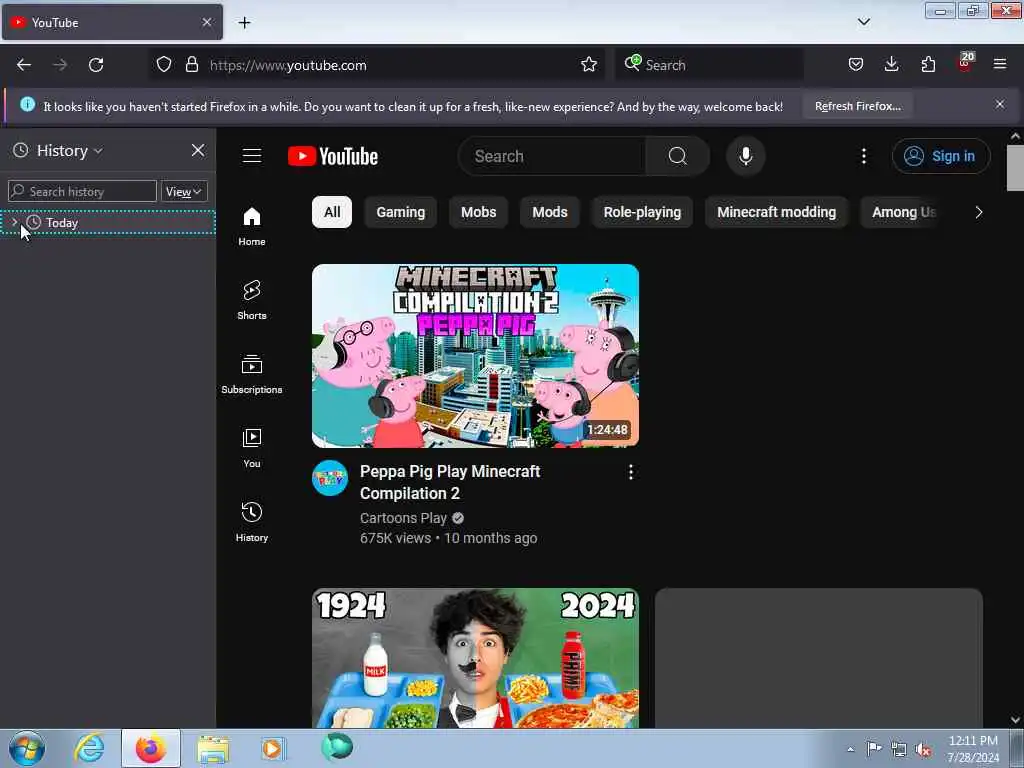The width and height of the screenshot is (1024, 768).
Task: Open YouTube History in mini sidebar
Action: pos(252,522)
